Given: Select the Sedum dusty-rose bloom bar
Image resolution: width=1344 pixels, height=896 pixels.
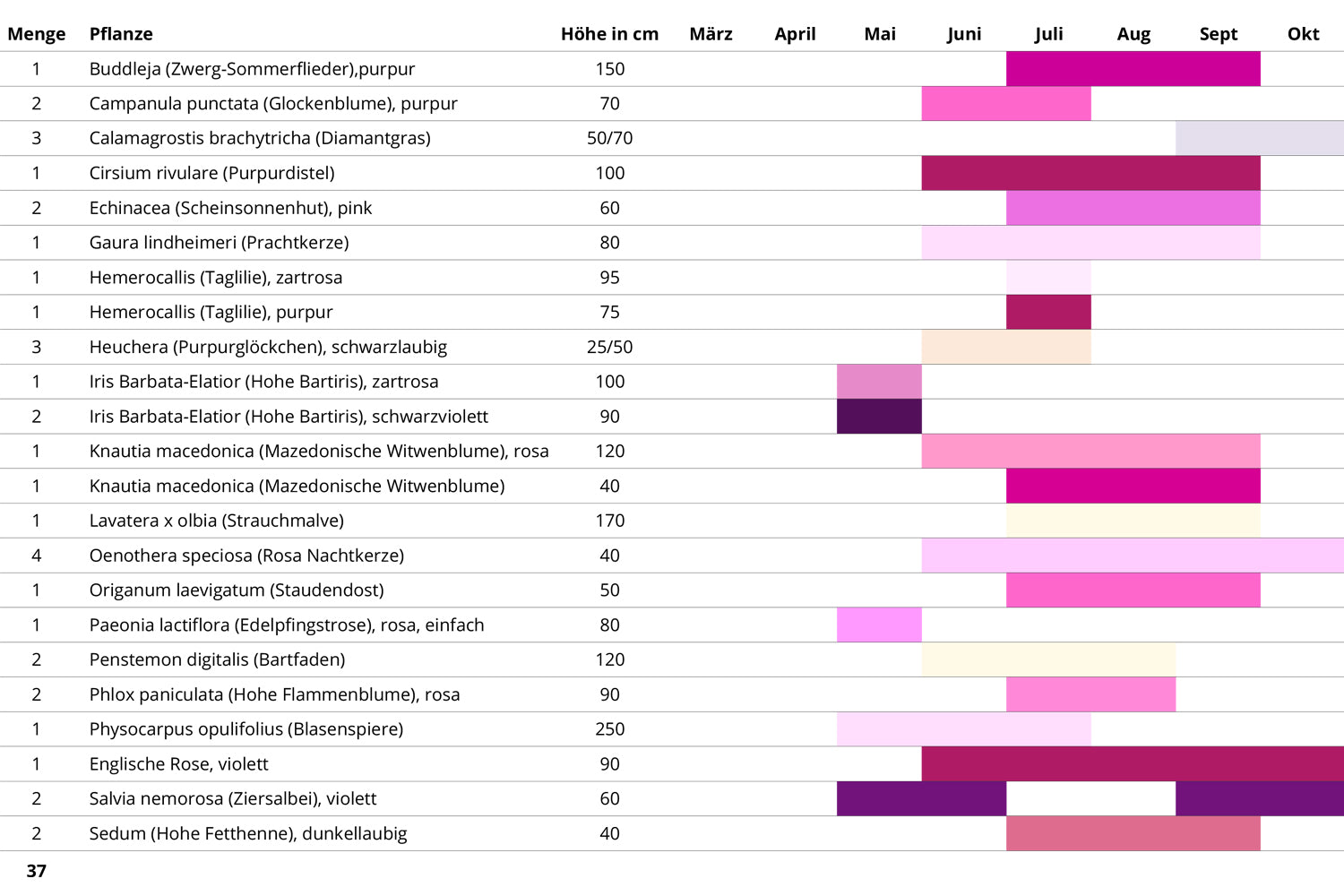Looking at the screenshot, I should (1133, 833).
